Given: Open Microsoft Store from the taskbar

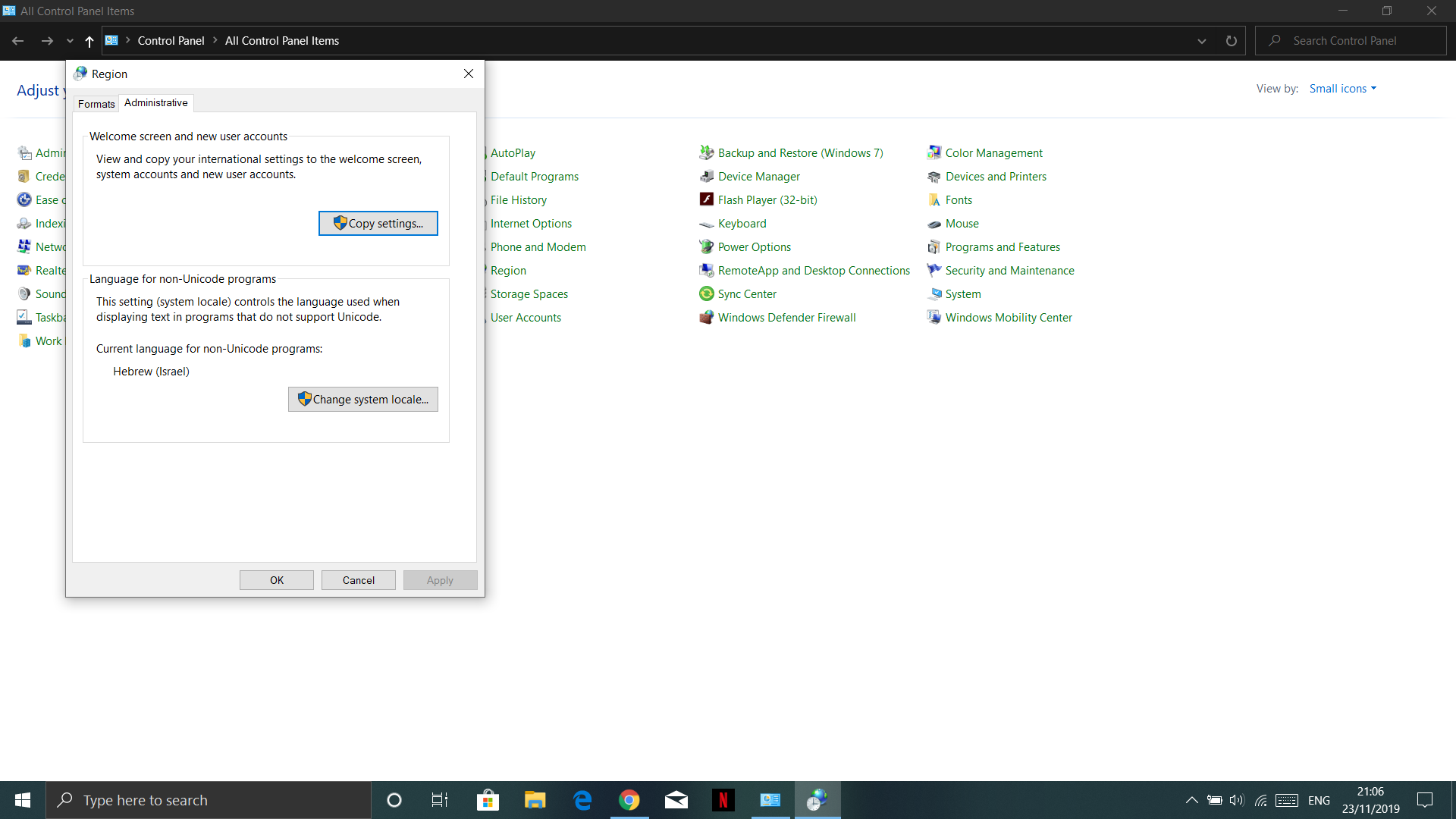Looking at the screenshot, I should (488, 800).
